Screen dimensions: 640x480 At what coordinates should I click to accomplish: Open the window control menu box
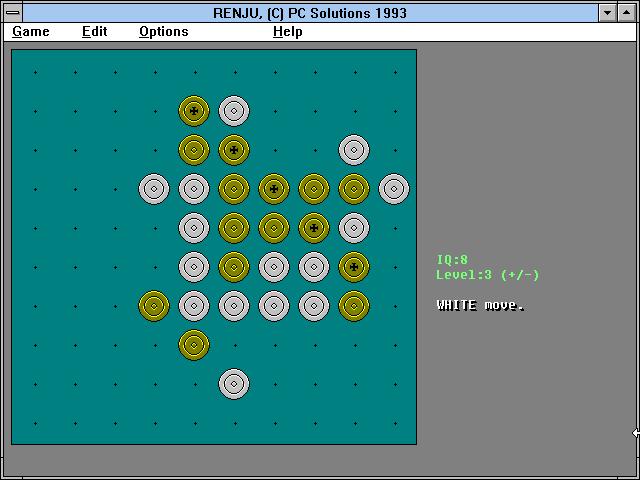(13, 12)
